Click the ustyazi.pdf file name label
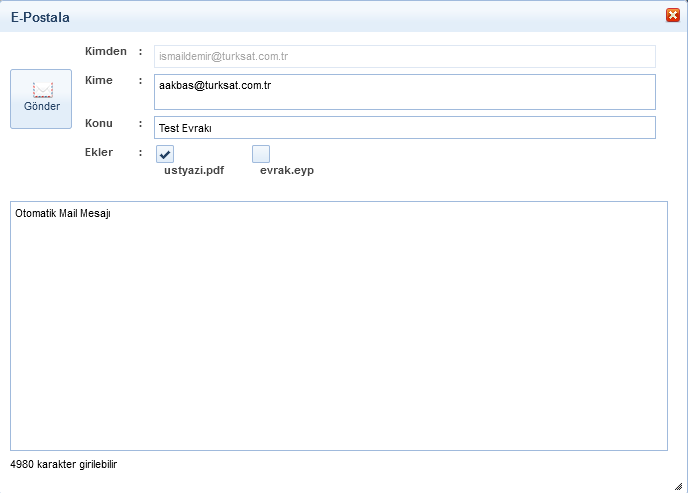The image size is (688, 493). click(193, 171)
